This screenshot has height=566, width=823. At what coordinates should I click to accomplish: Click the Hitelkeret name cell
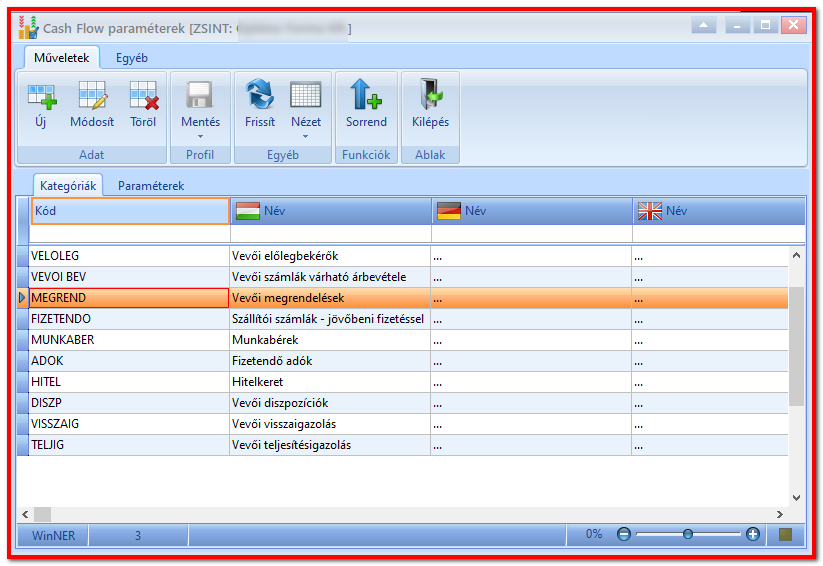[x=330, y=382]
